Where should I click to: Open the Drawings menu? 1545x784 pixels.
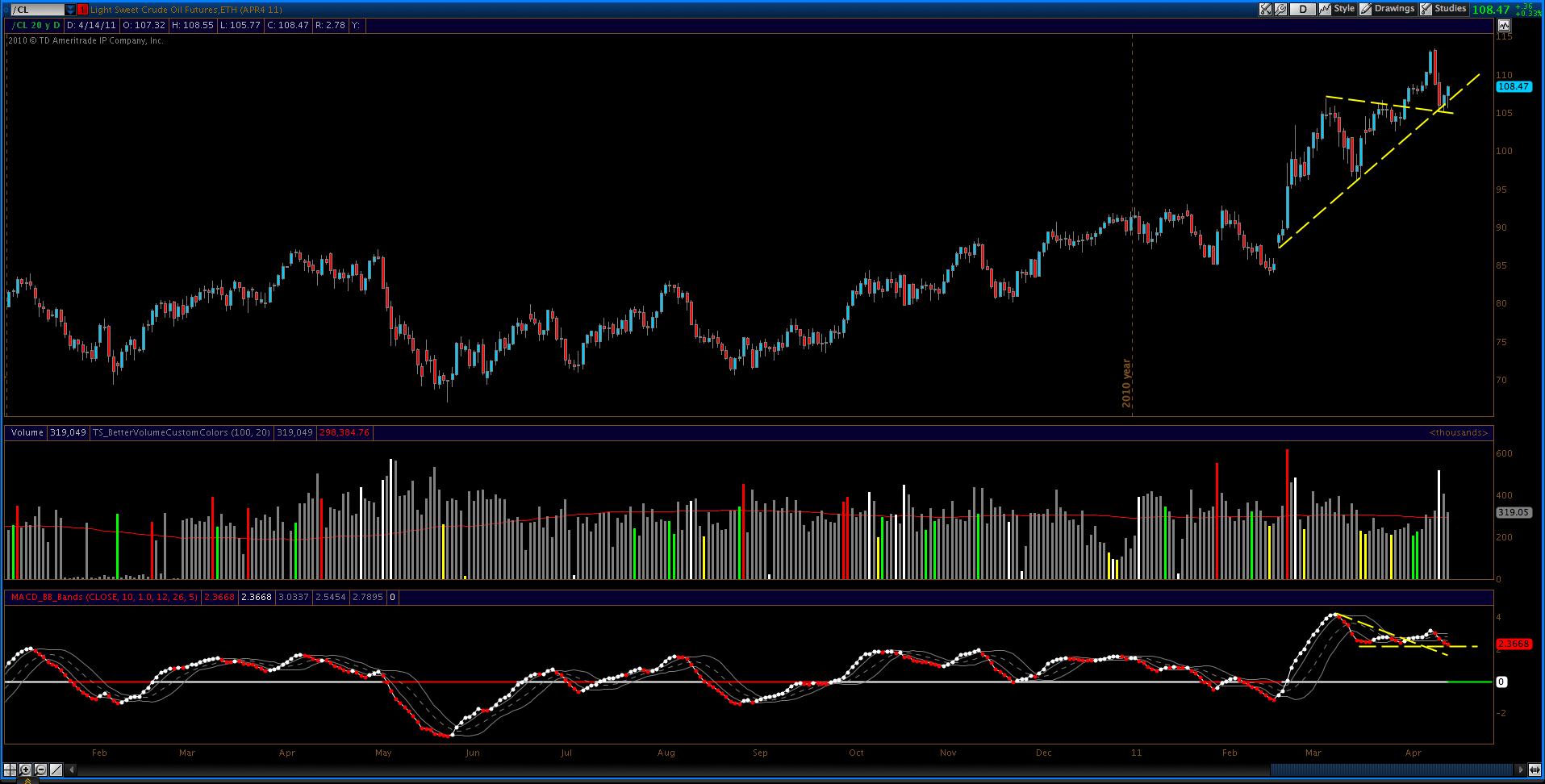pyautogui.click(x=1395, y=9)
